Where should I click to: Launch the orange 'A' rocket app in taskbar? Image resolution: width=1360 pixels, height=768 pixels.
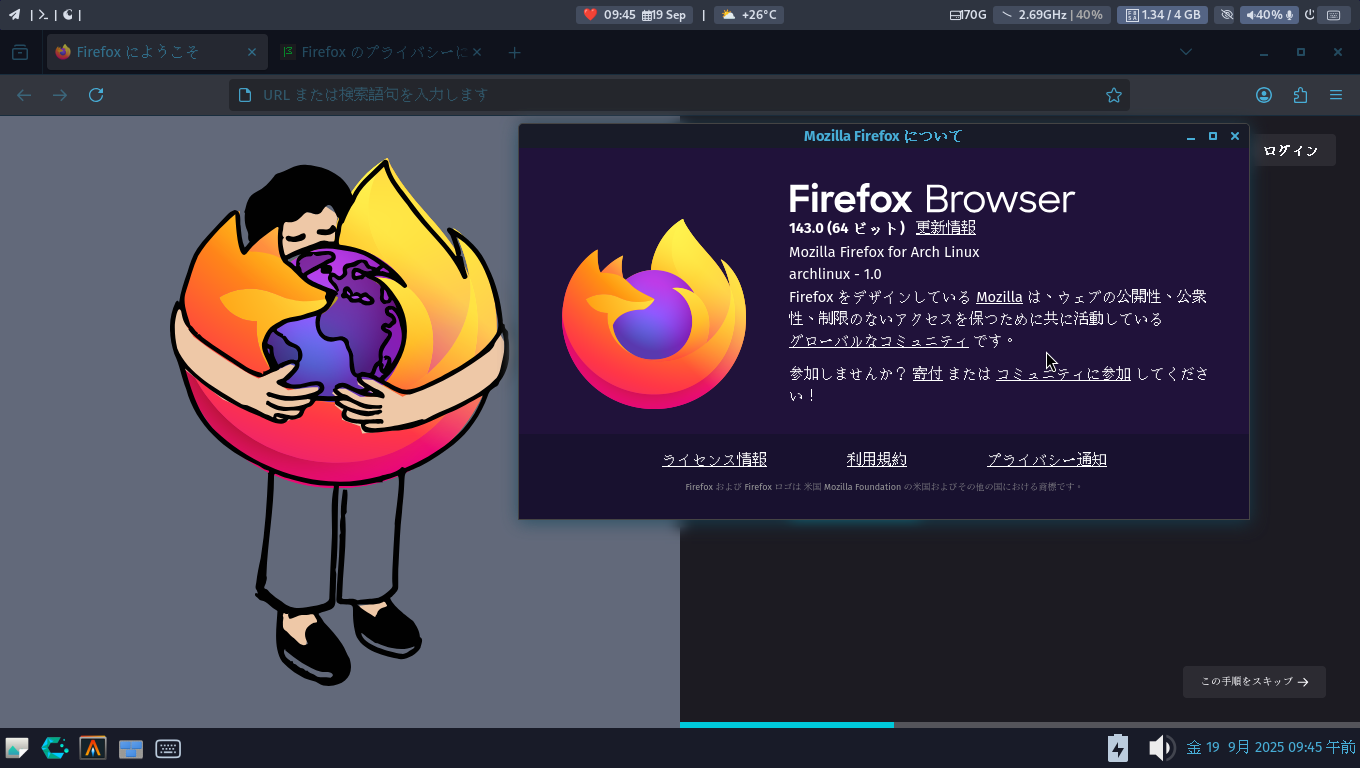coord(93,748)
